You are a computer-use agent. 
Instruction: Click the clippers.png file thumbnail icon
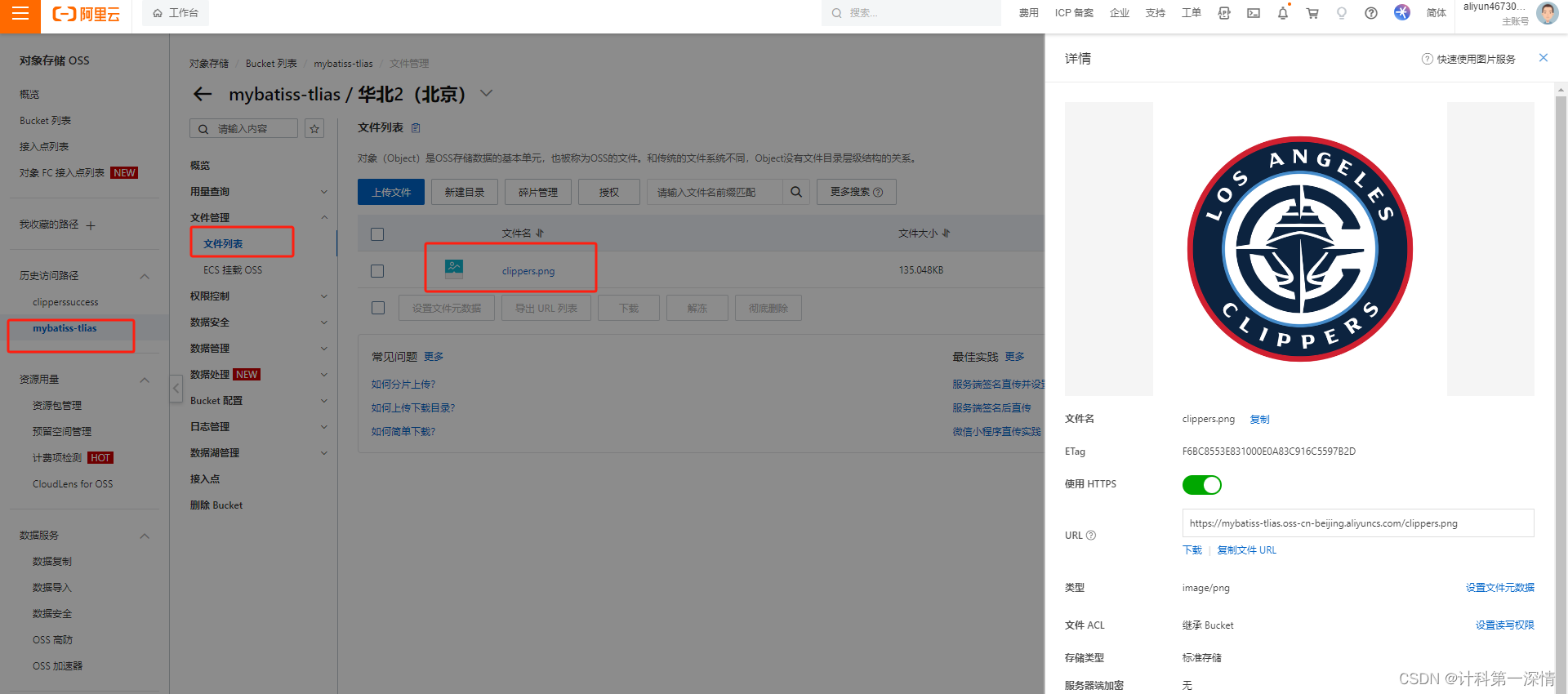tap(454, 269)
